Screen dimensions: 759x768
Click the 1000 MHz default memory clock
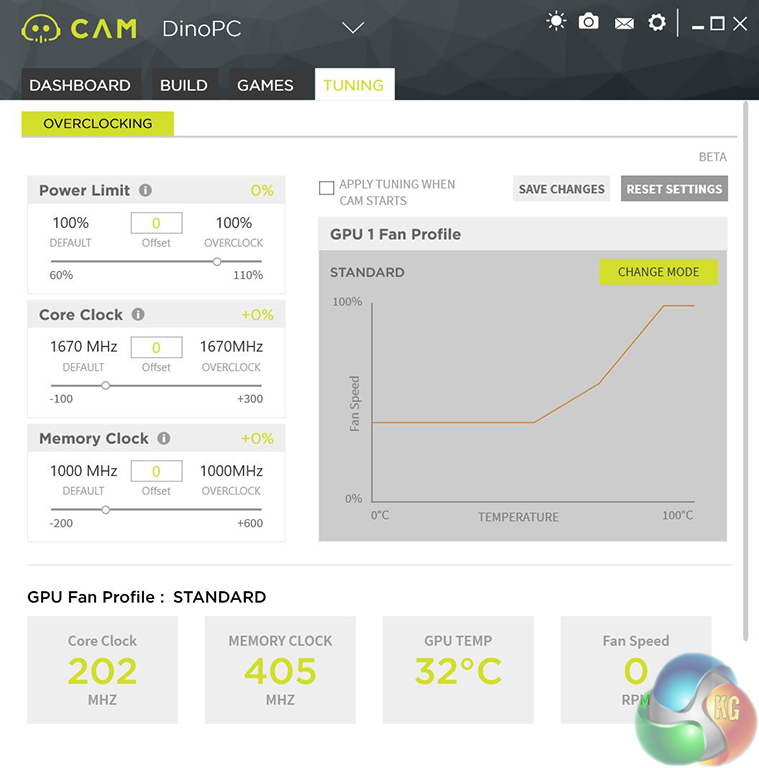84,471
